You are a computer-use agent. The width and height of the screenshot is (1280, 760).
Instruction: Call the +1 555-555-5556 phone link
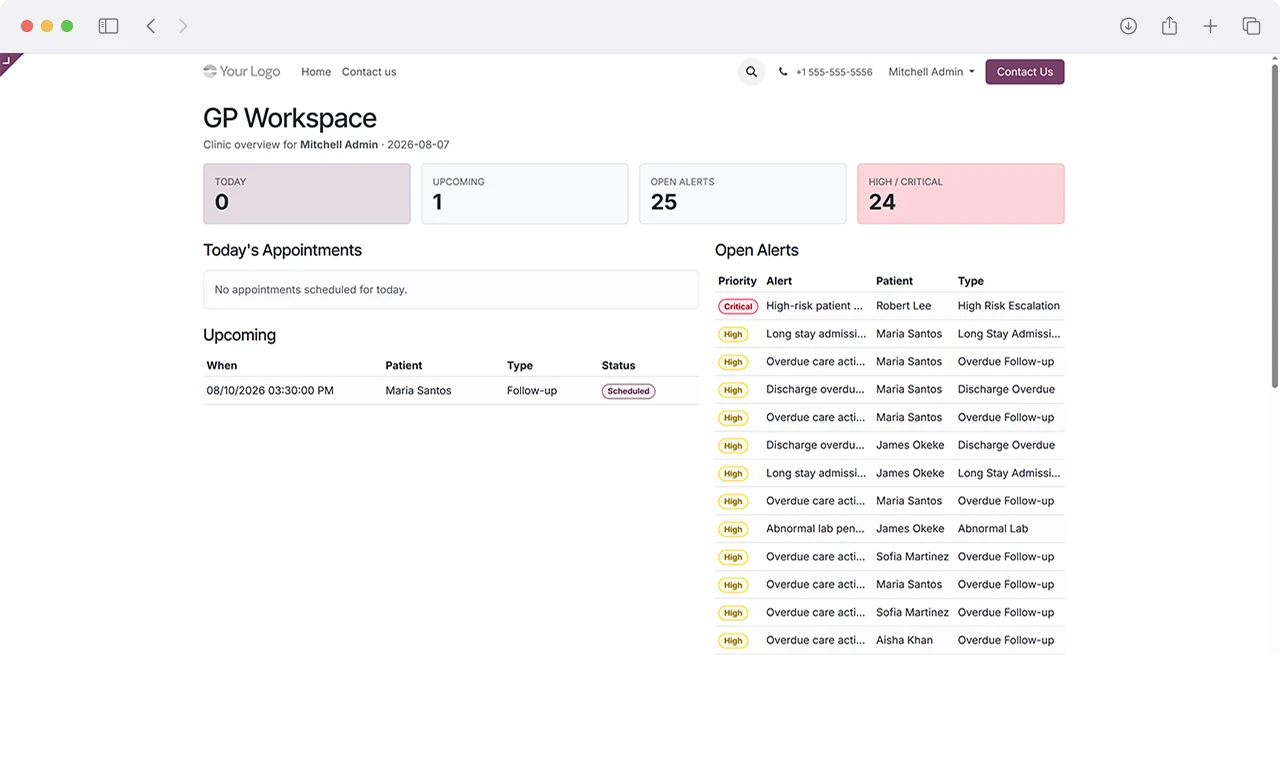coord(834,72)
